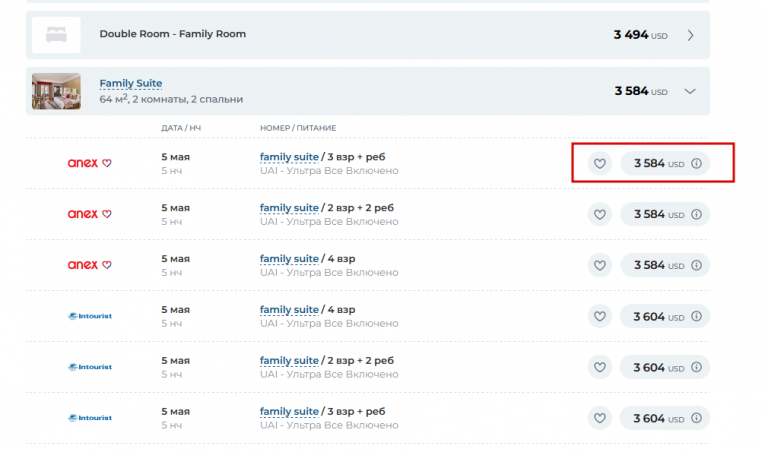The height and width of the screenshot is (452, 768).
Task: Select 3 604 USD price for Intourist 4 взр
Action: coord(665,316)
